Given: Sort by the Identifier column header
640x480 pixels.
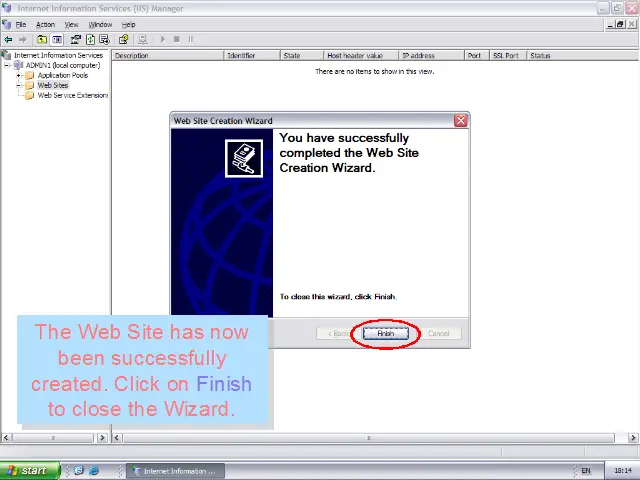Looking at the screenshot, I should pos(252,56).
